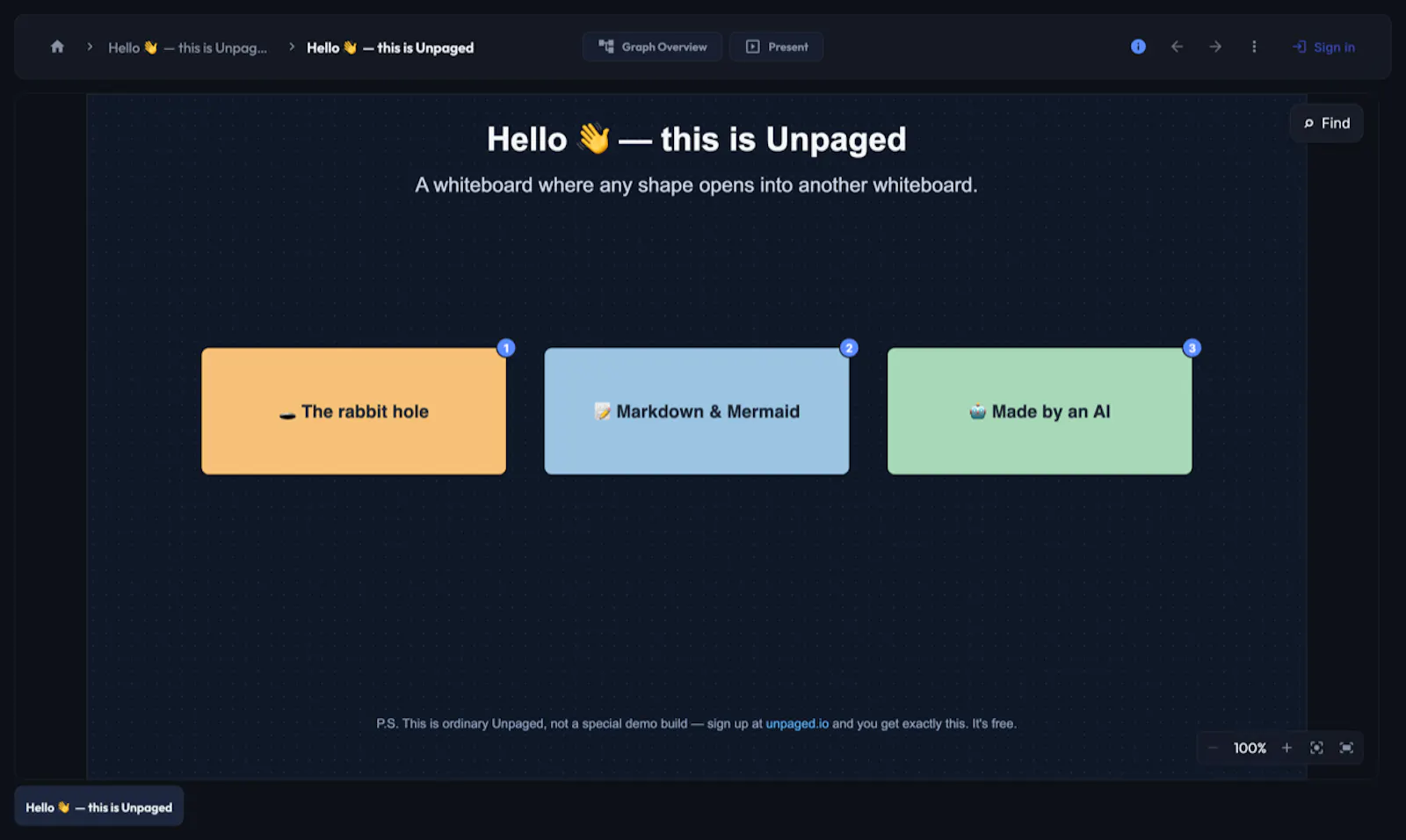
Task: Follow the unpaged.io link
Action: pyautogui.click(x=797, y=724)
